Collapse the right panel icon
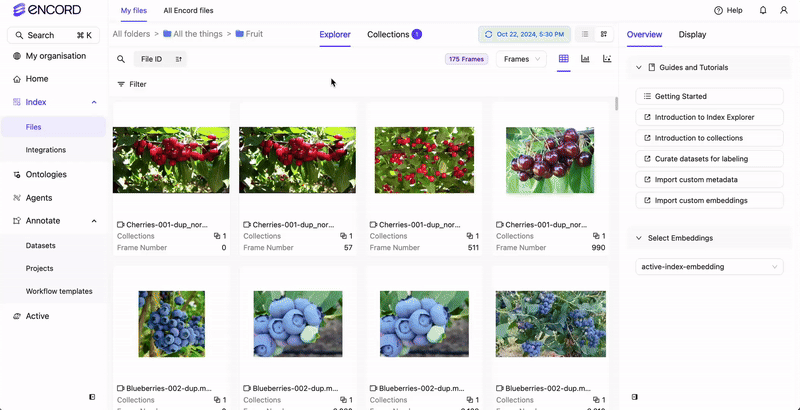800x410 pixels. tap(635, 397)
